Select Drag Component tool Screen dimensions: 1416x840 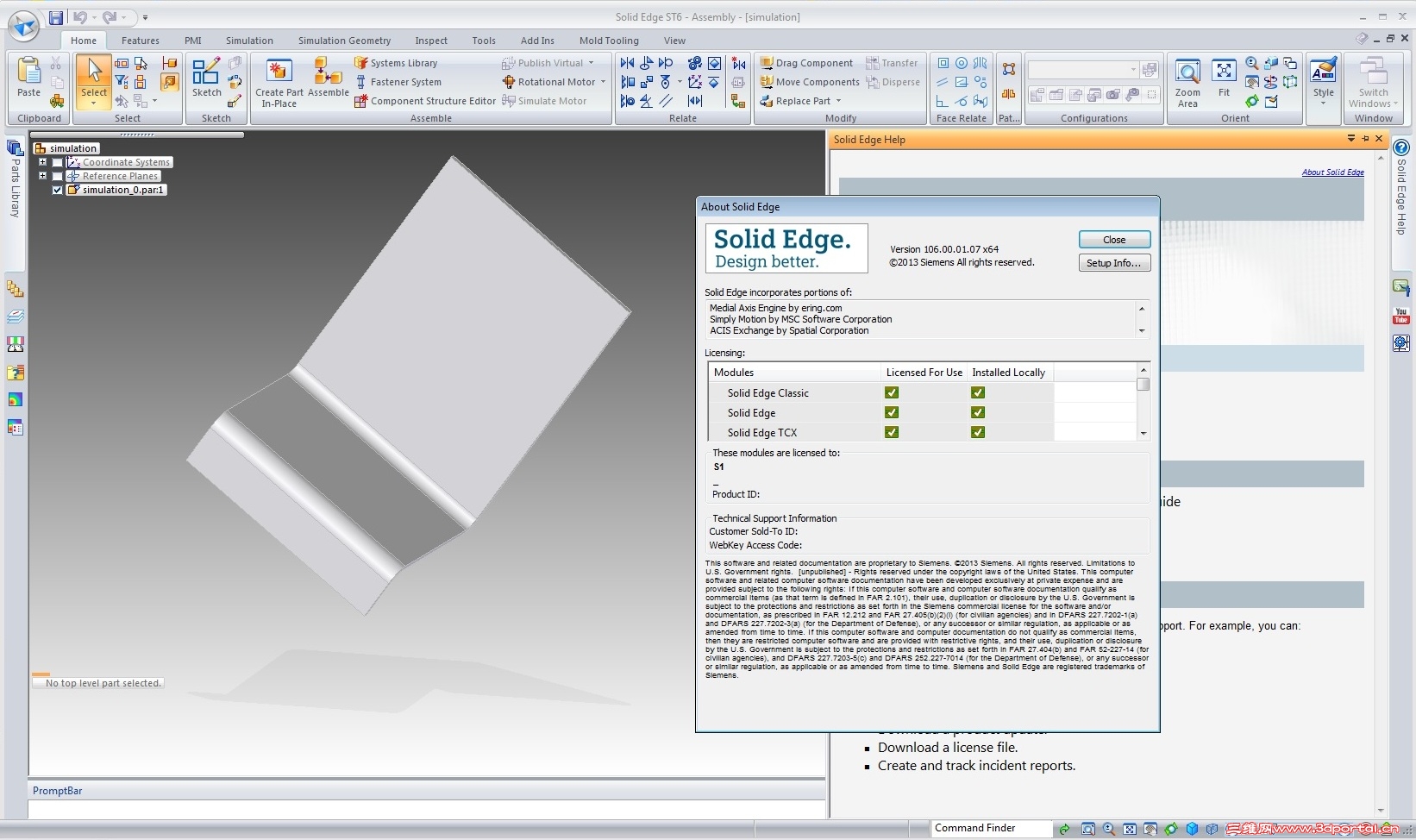(806, 63)
